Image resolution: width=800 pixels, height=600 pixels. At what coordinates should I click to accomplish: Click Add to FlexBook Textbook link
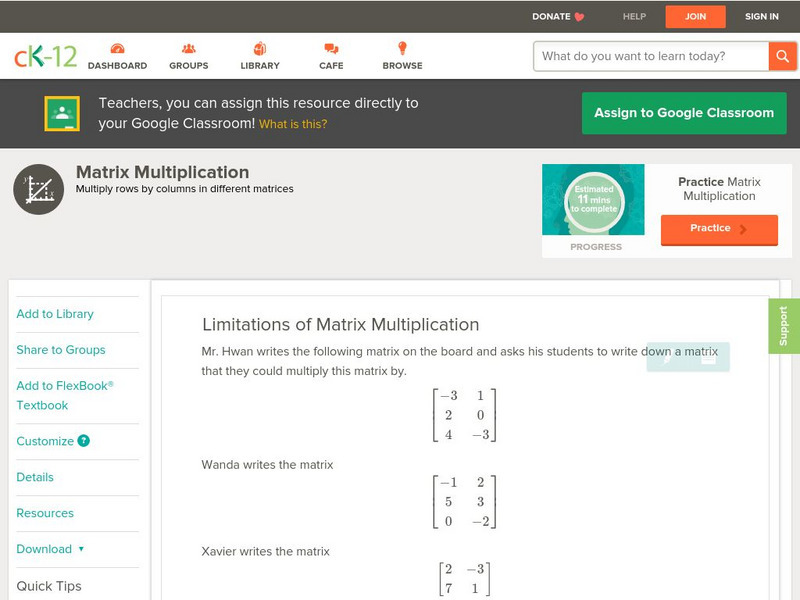pyautogui.click(x=65, y=395)
